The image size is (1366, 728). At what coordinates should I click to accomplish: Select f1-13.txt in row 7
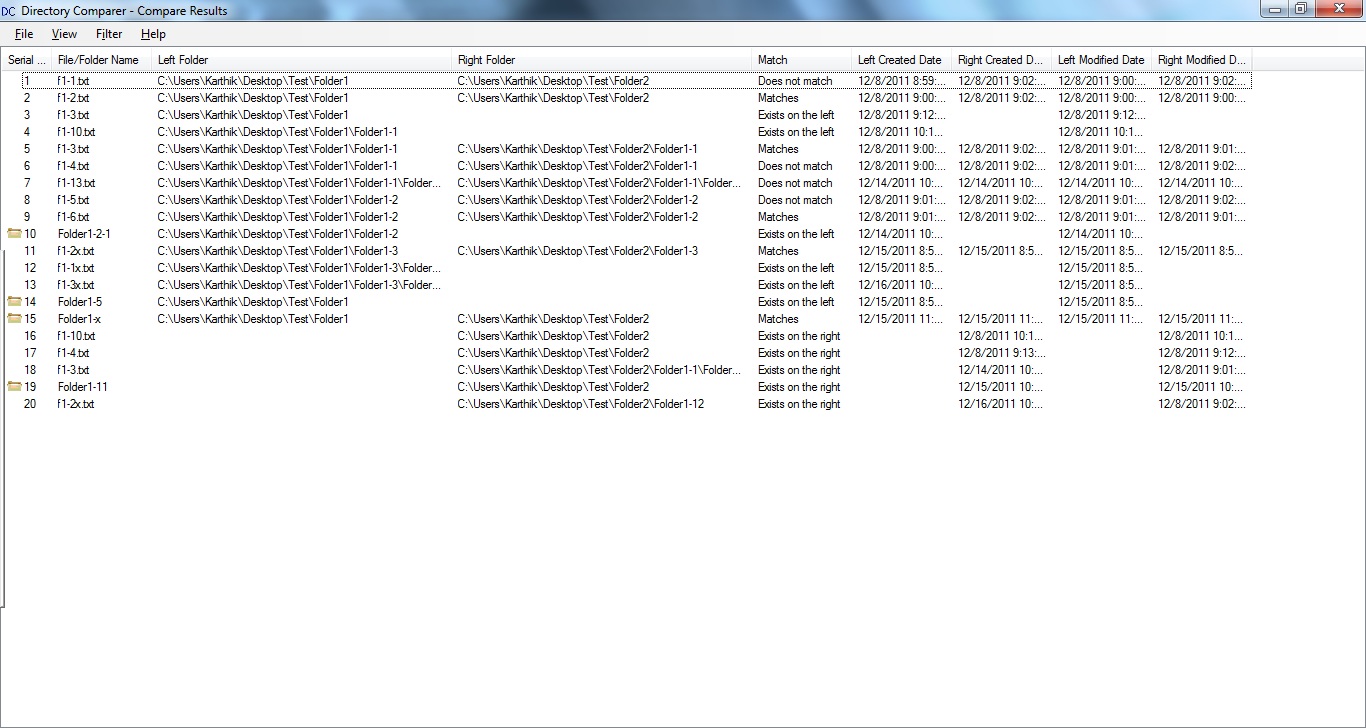coord(76,183)
